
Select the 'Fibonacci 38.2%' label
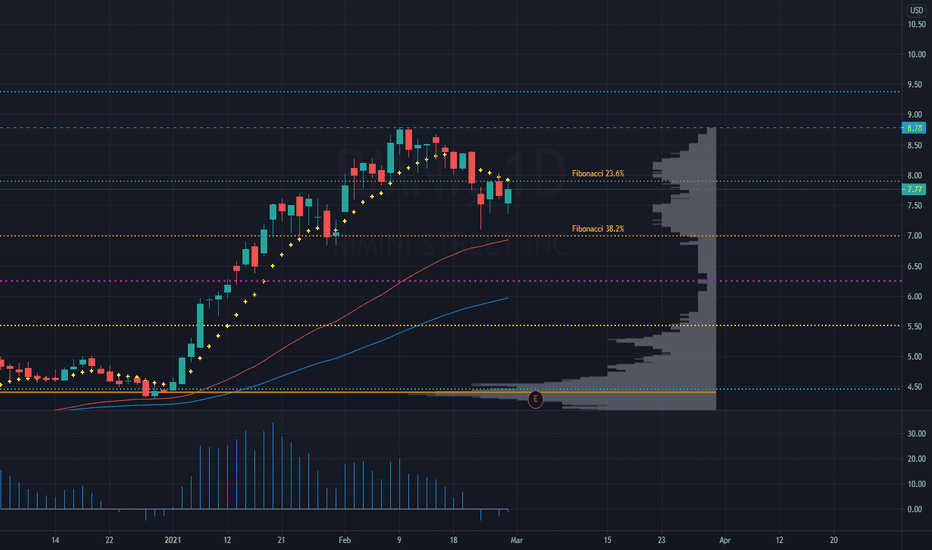pos(598,229)
